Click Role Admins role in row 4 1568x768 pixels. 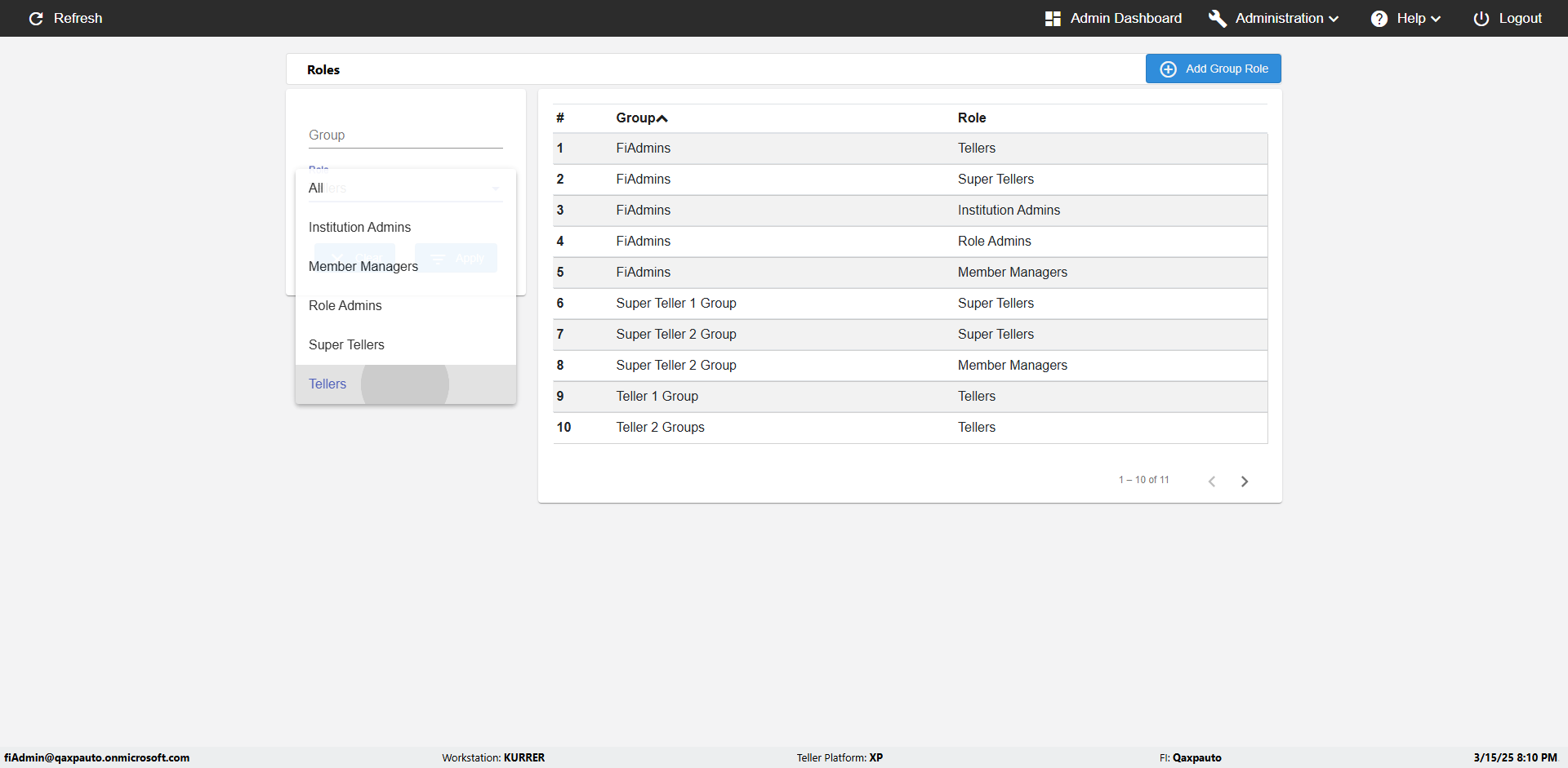point(995,242)
